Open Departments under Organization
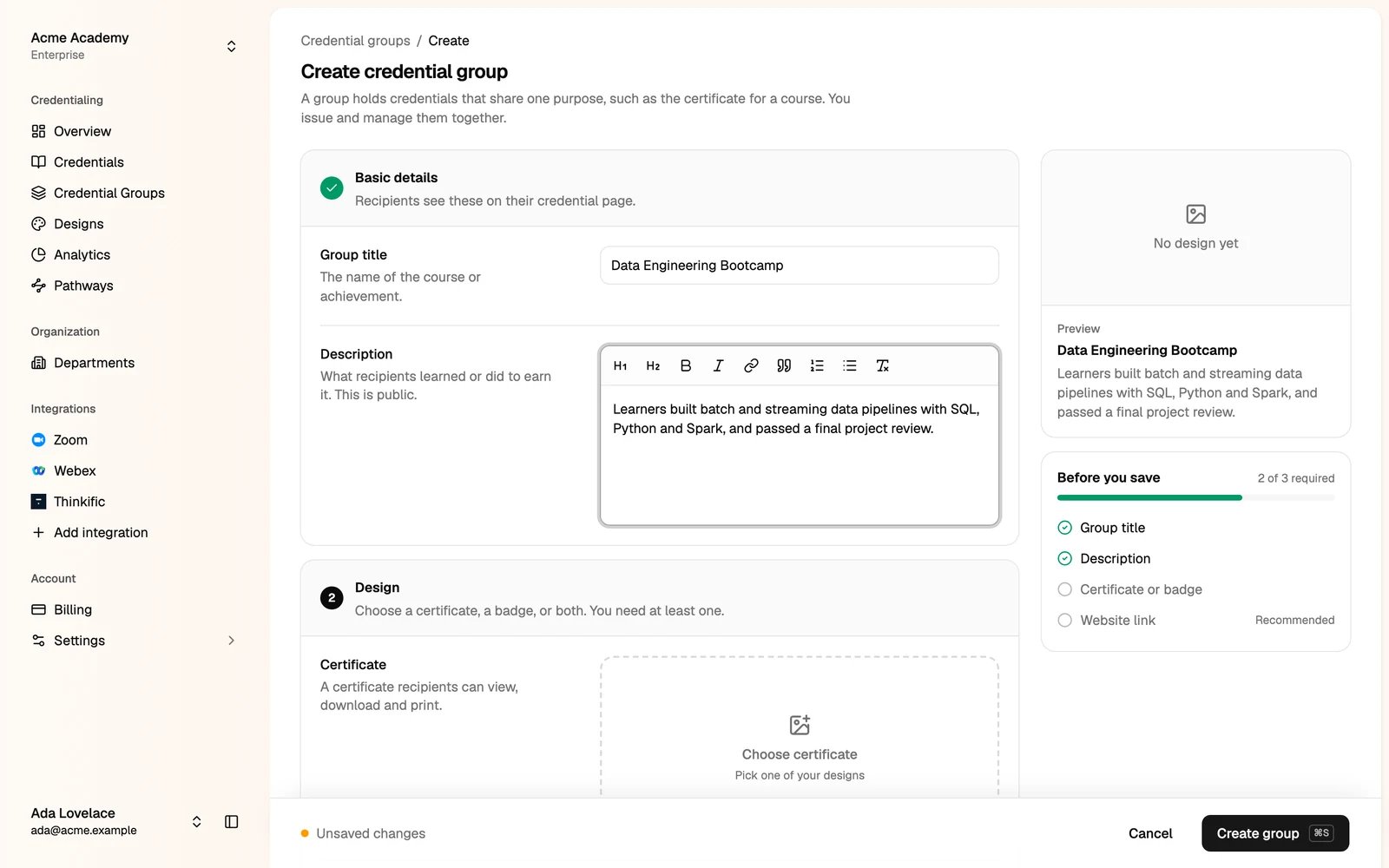The width and height of the screenshot is (1389, 868). pyautogui.click(x=135, y=363)
